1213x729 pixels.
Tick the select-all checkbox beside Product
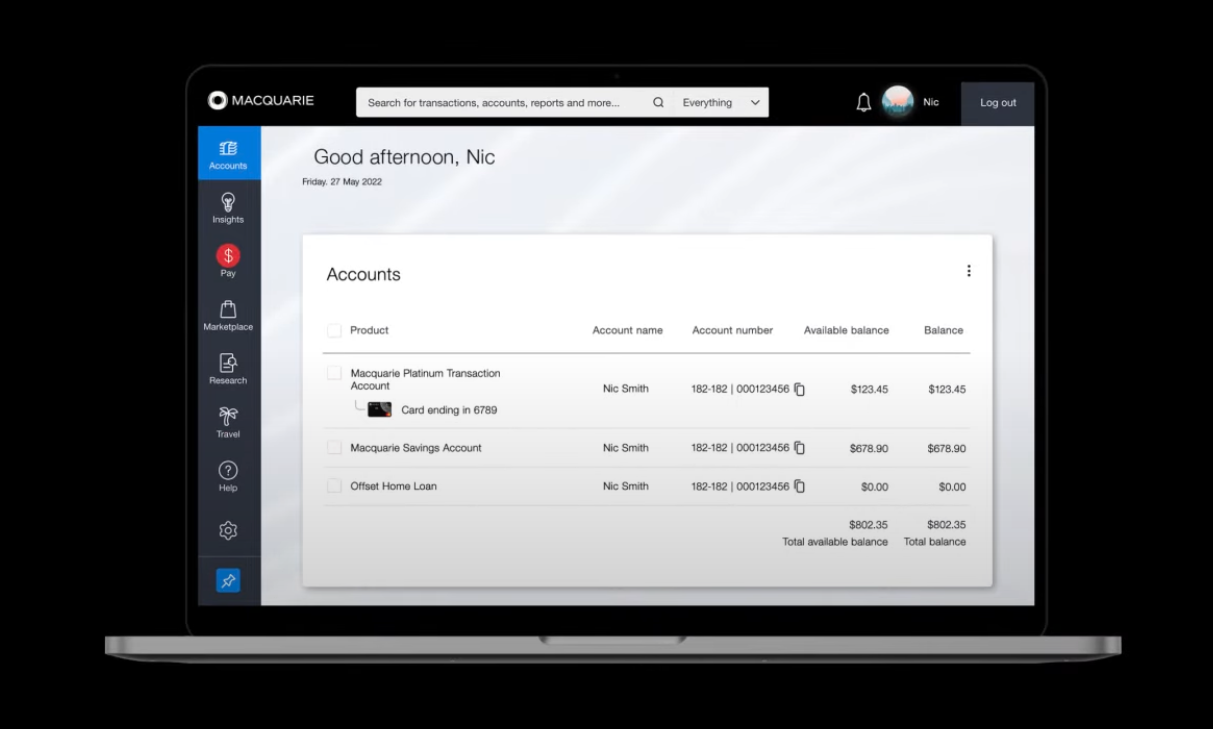[334, 330]
